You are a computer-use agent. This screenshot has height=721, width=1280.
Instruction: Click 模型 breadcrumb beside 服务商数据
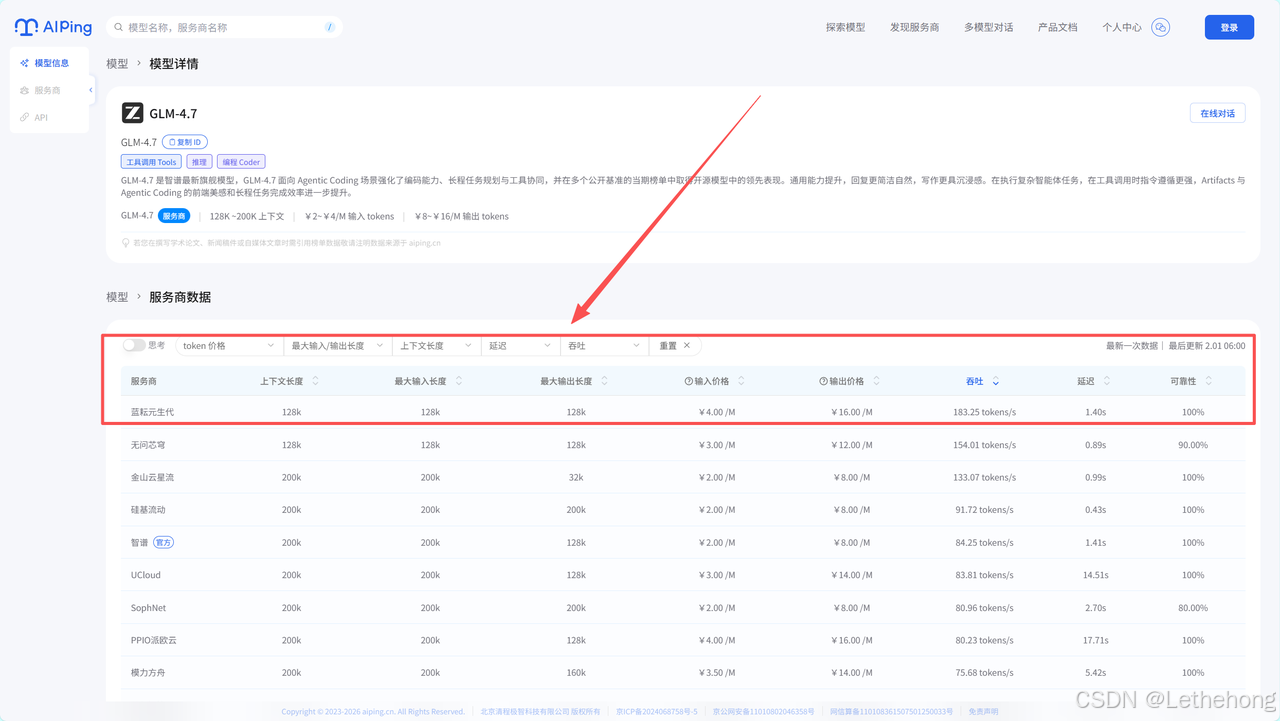point(117,297)
